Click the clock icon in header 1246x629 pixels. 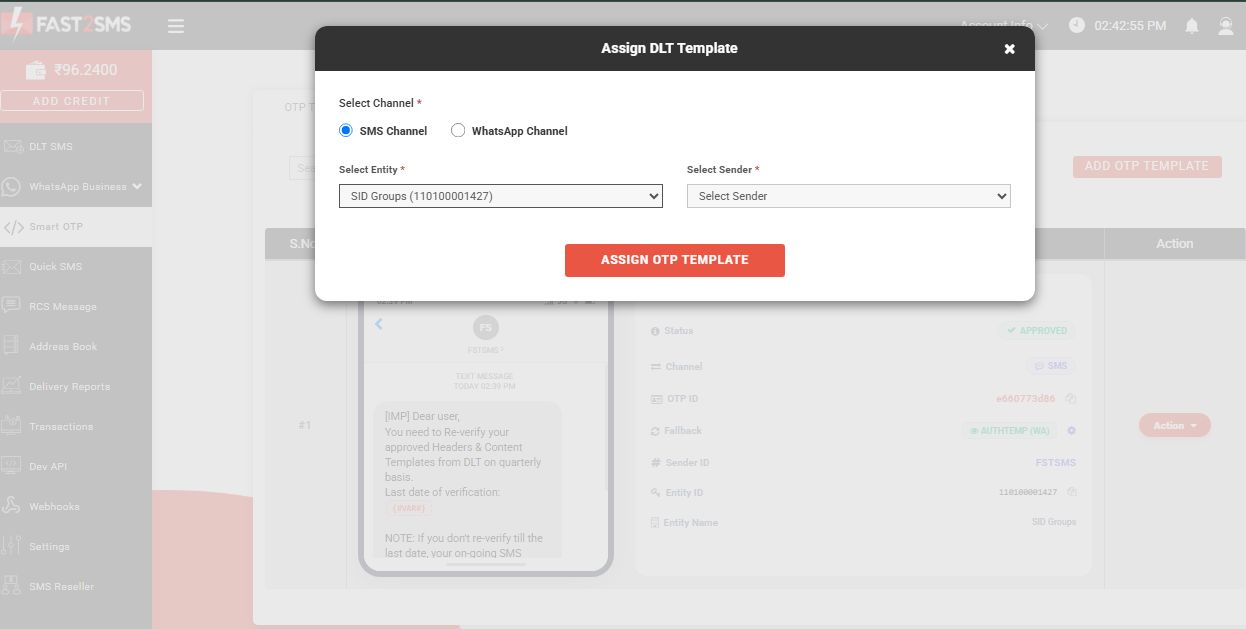pyautogui.click(x=1077, y=25)
